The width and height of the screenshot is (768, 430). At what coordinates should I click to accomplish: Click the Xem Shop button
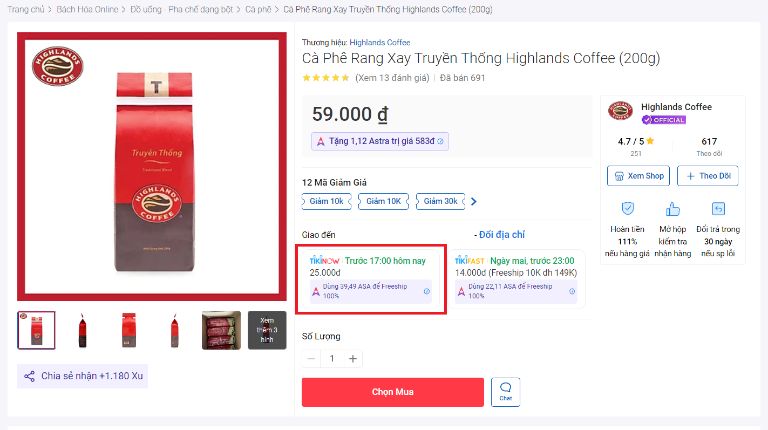coord(638,176)
